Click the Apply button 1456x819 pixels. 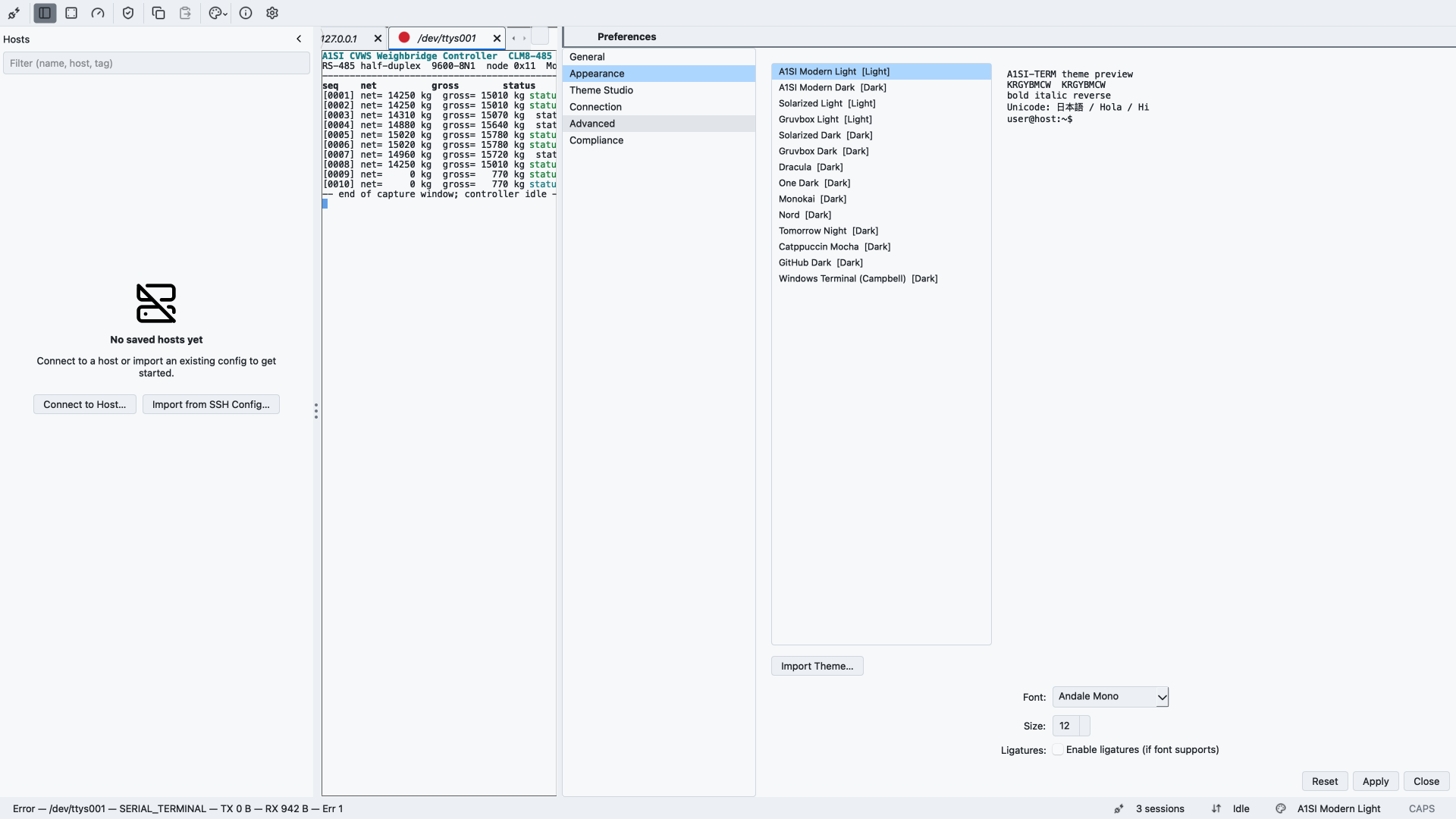[1376, 781]
